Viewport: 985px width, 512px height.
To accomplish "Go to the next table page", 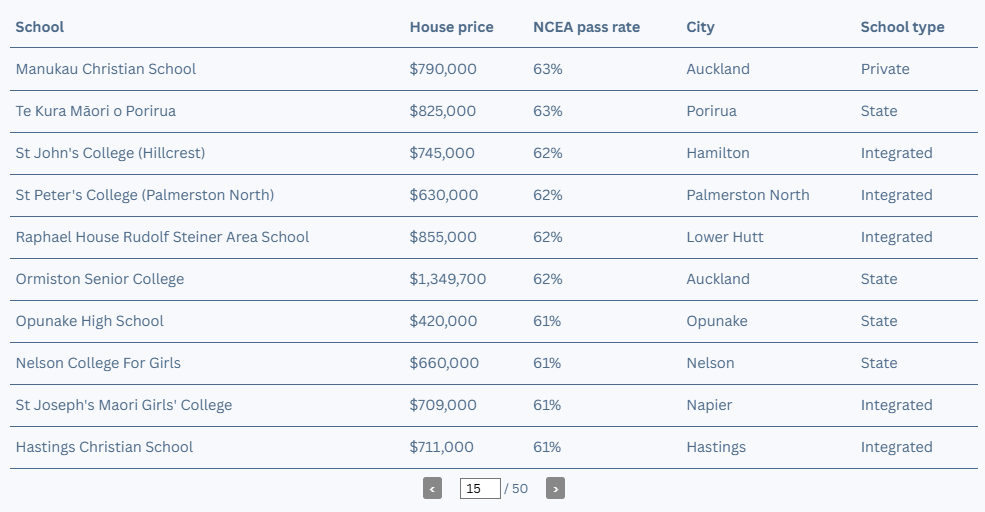I will pos(555,488).
